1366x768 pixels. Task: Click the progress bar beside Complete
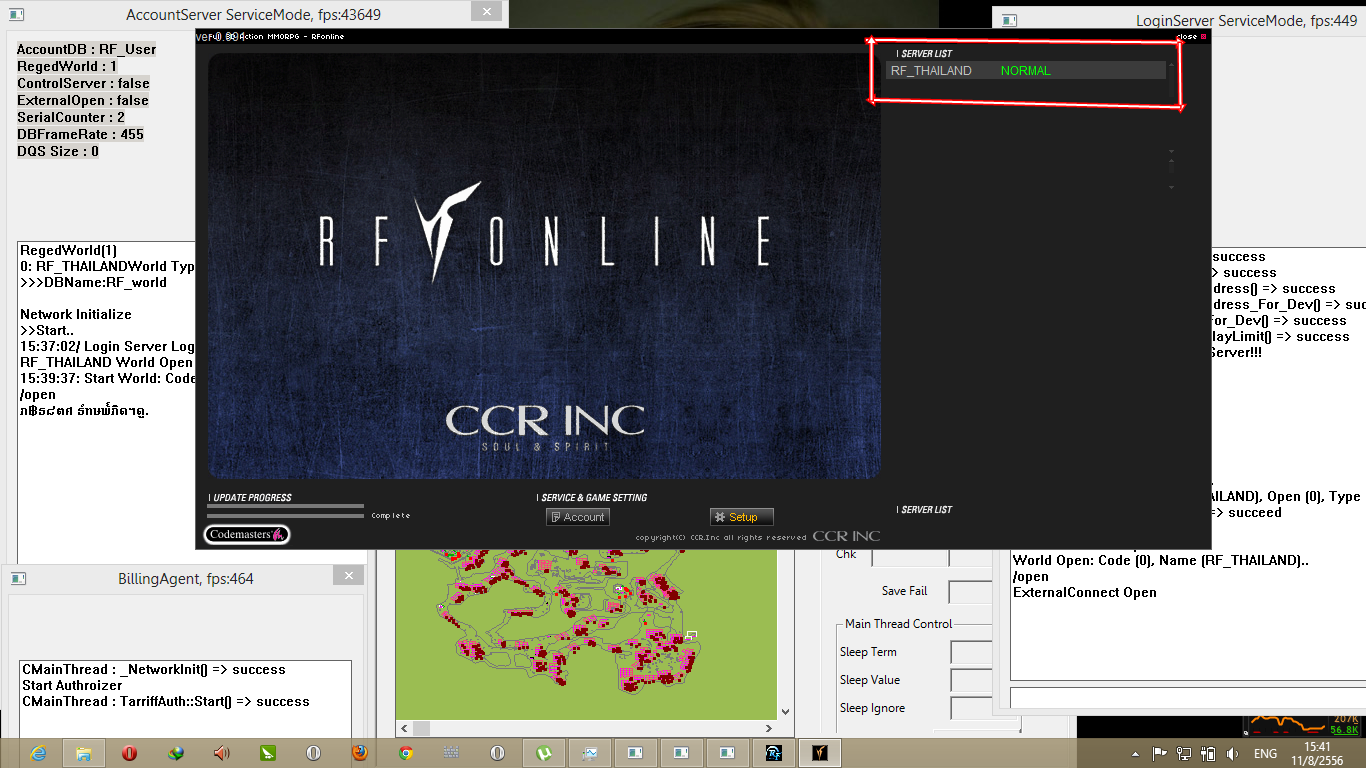pos(286,516)
